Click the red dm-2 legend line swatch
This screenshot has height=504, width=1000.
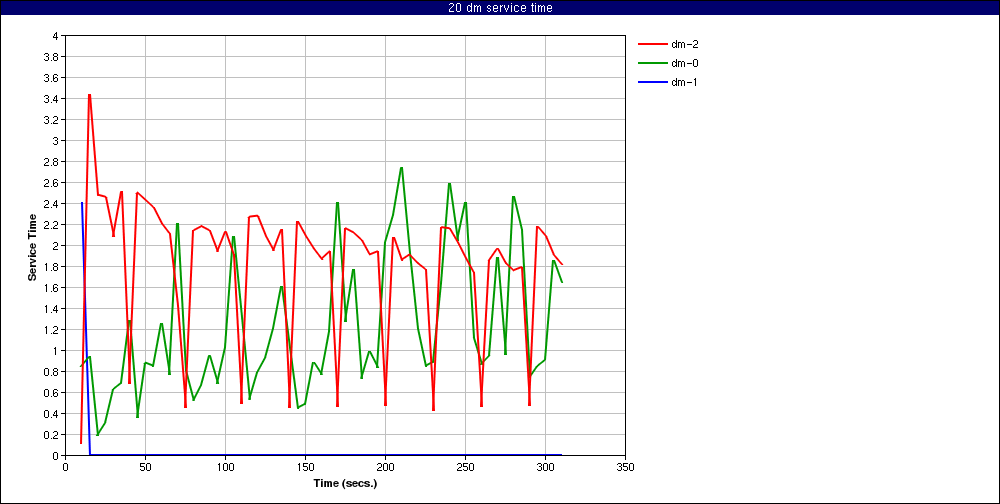[652, 45]
